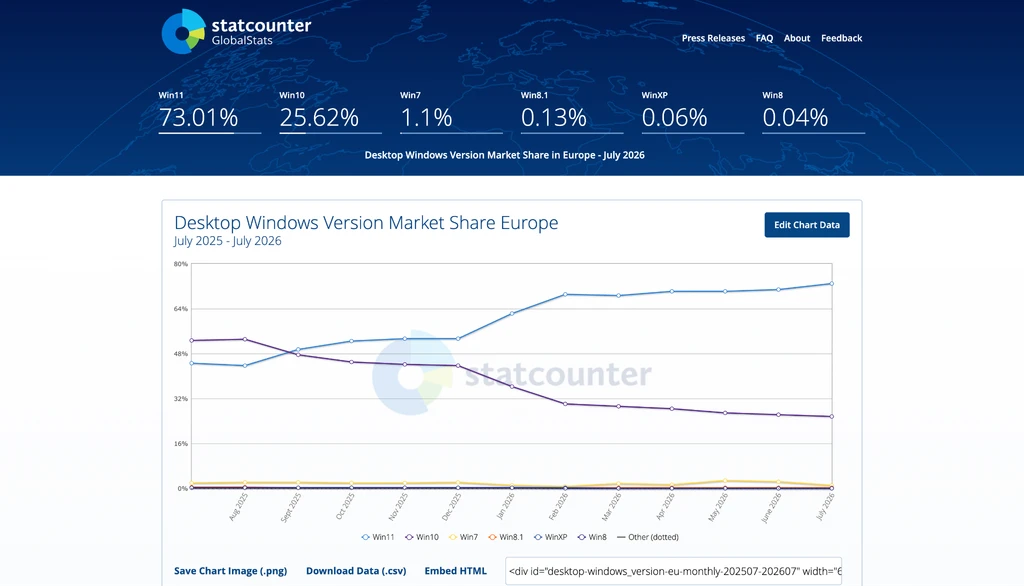
Task: Click the Win10 July 2026 data point
Action: pos(831,416)
